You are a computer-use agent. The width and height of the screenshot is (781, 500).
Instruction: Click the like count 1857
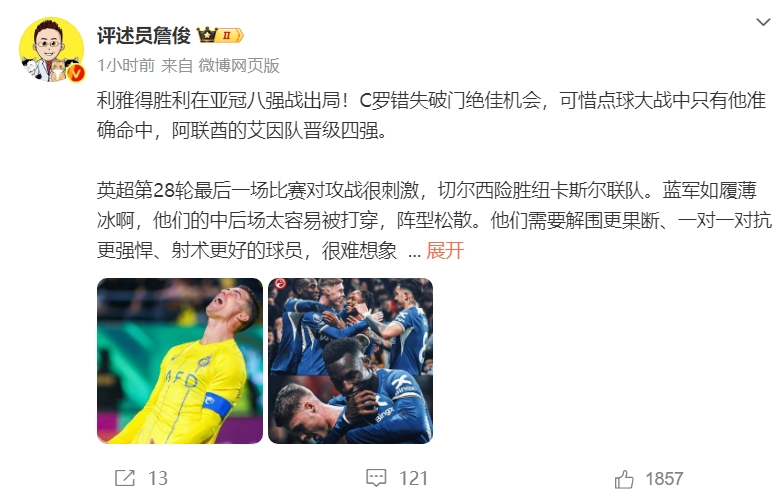pyautogui.click(x=664, y=479)
